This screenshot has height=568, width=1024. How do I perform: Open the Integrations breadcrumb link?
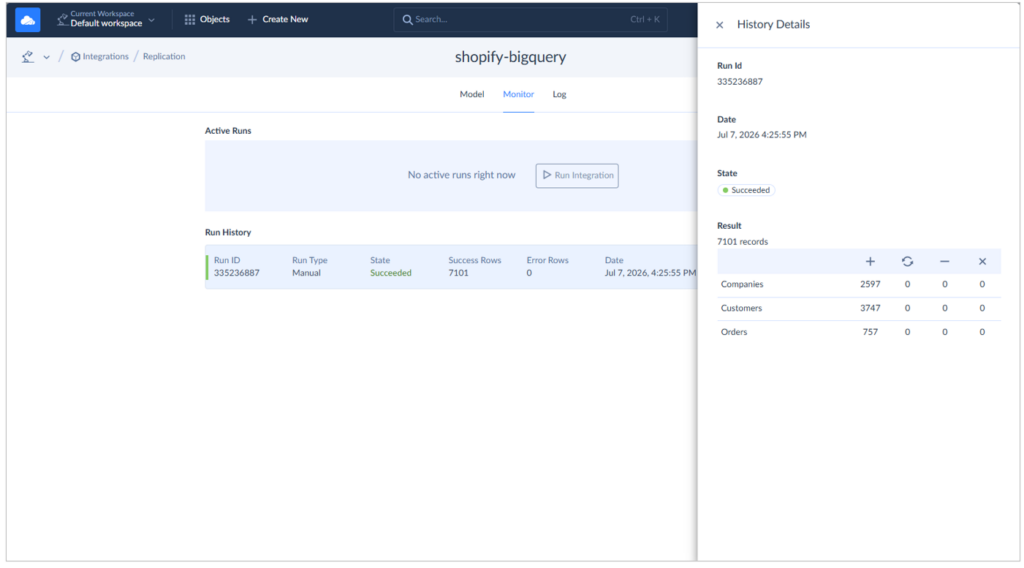pyautogui.click(x=105, y=57)
